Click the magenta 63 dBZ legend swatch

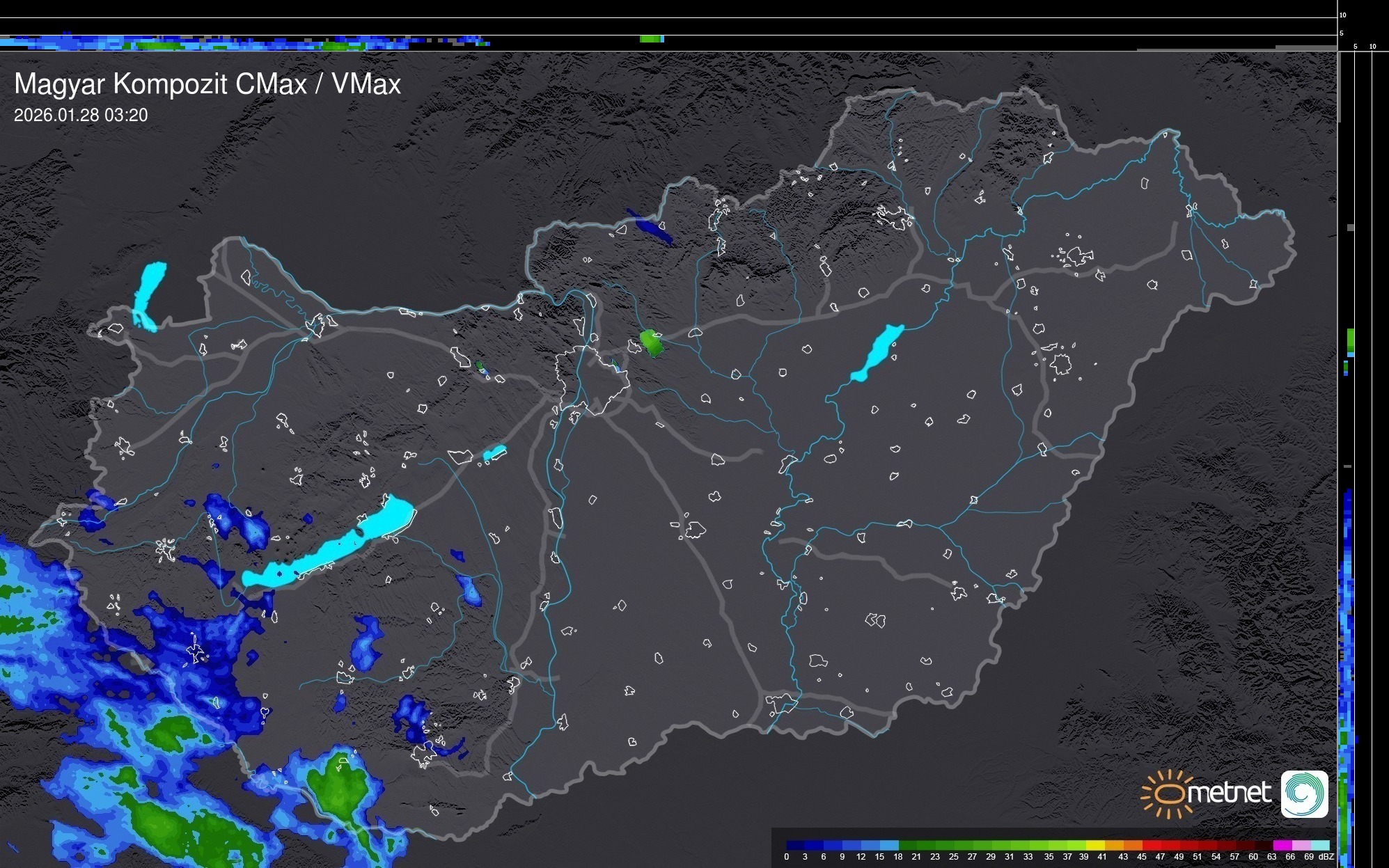(x=1281, y=845)
